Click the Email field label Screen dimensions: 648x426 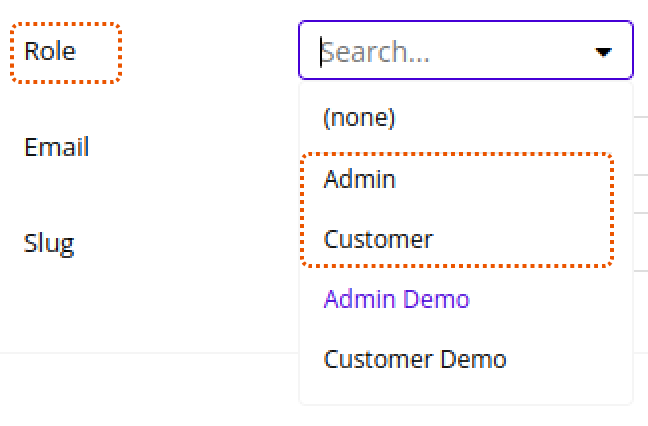click(x=57, y=147)
